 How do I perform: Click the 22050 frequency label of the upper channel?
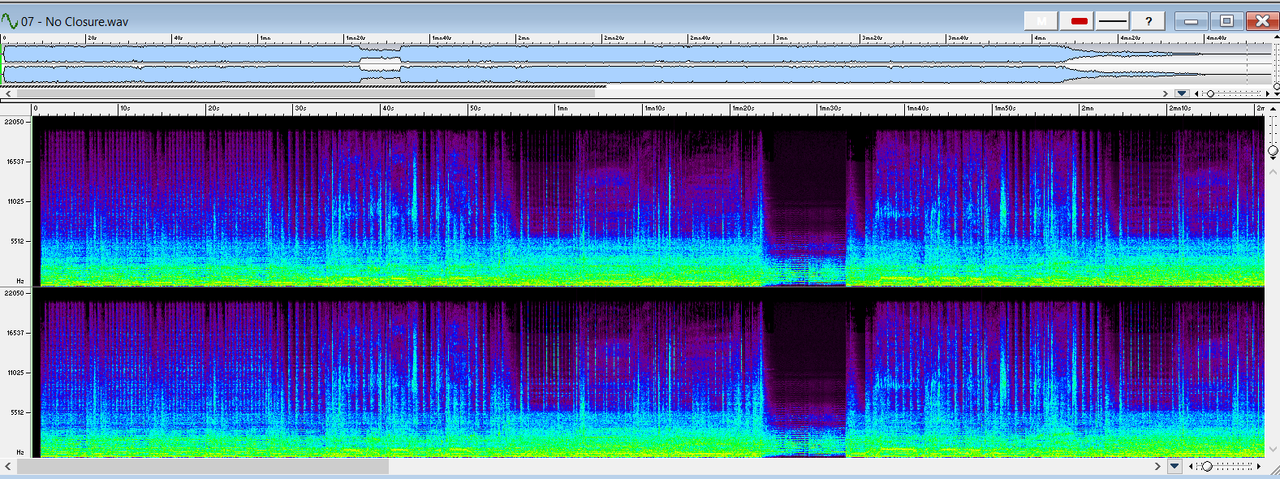[16, 122]
